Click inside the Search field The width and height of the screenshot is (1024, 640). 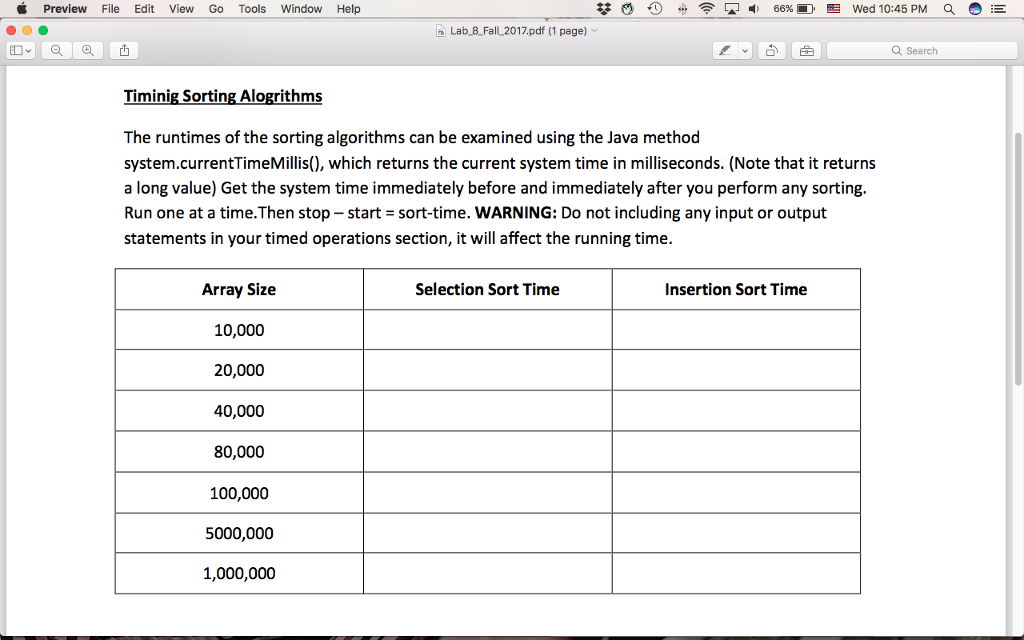(921, 49)
